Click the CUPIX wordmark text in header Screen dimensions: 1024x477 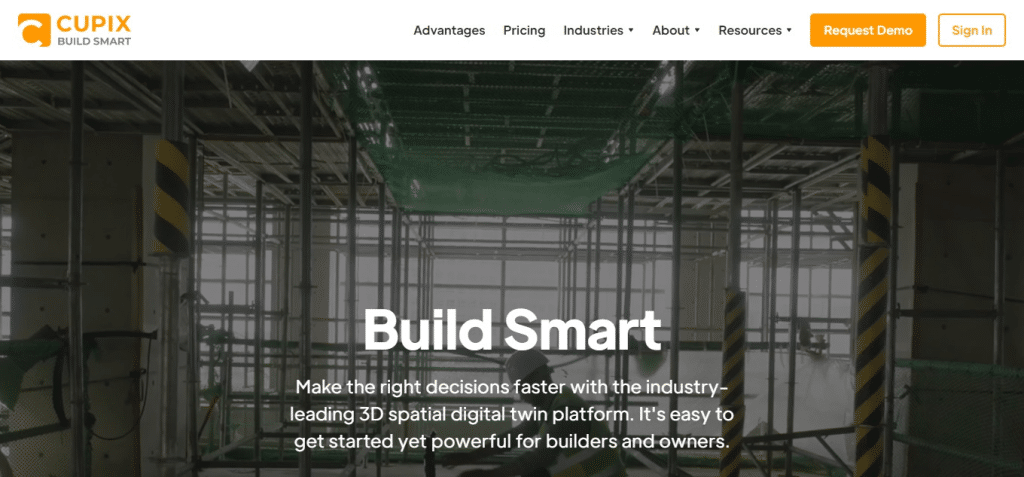coord(94,24)
